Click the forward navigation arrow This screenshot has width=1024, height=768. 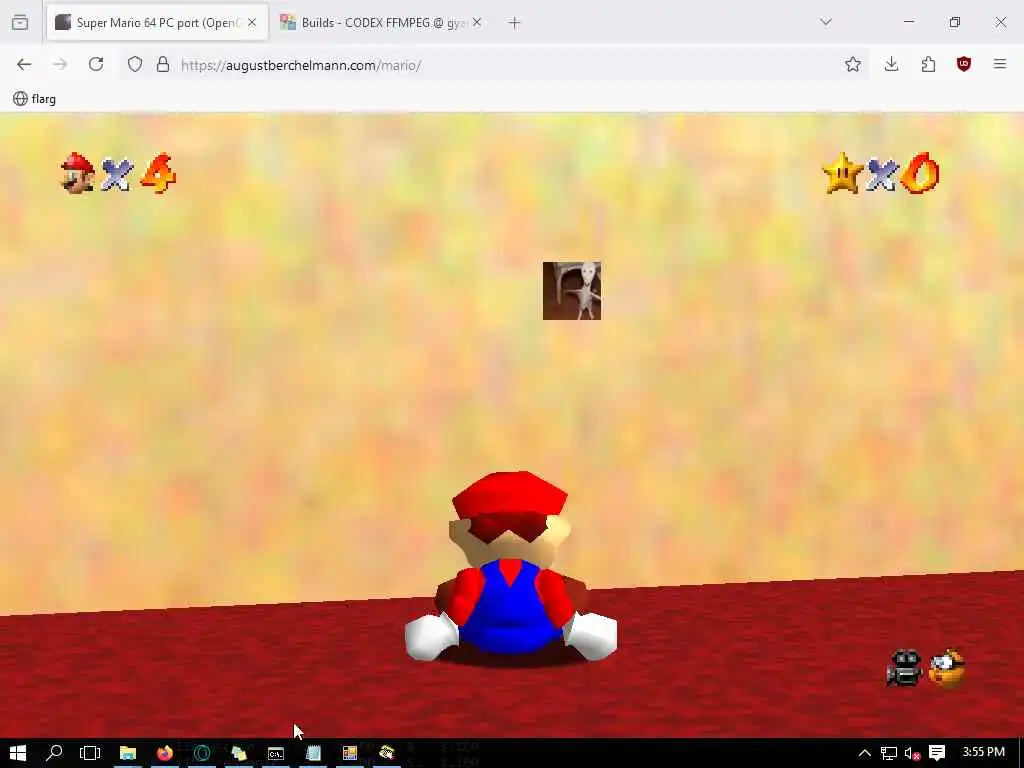(59, 65)
